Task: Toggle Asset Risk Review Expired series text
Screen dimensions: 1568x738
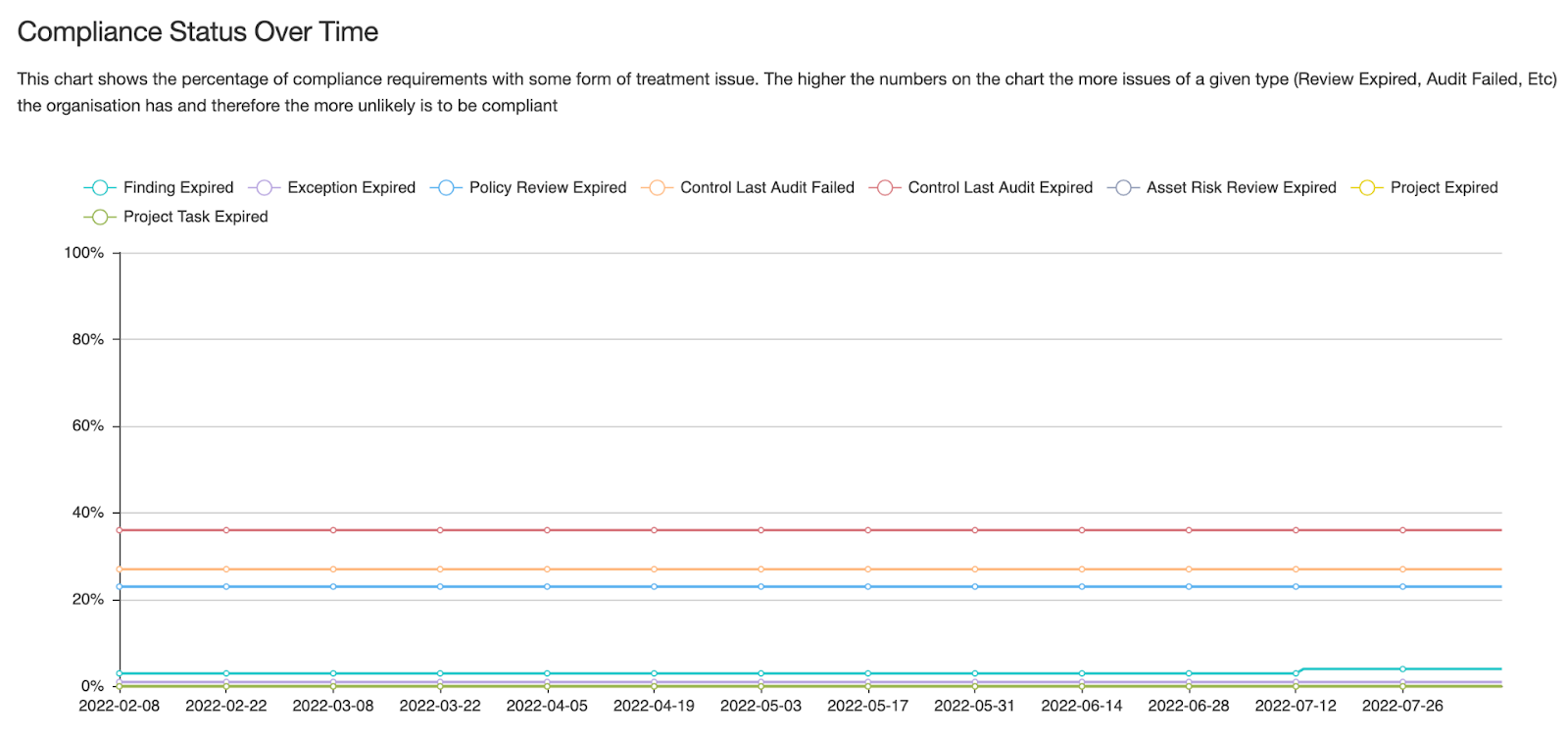Action: 1242,187
